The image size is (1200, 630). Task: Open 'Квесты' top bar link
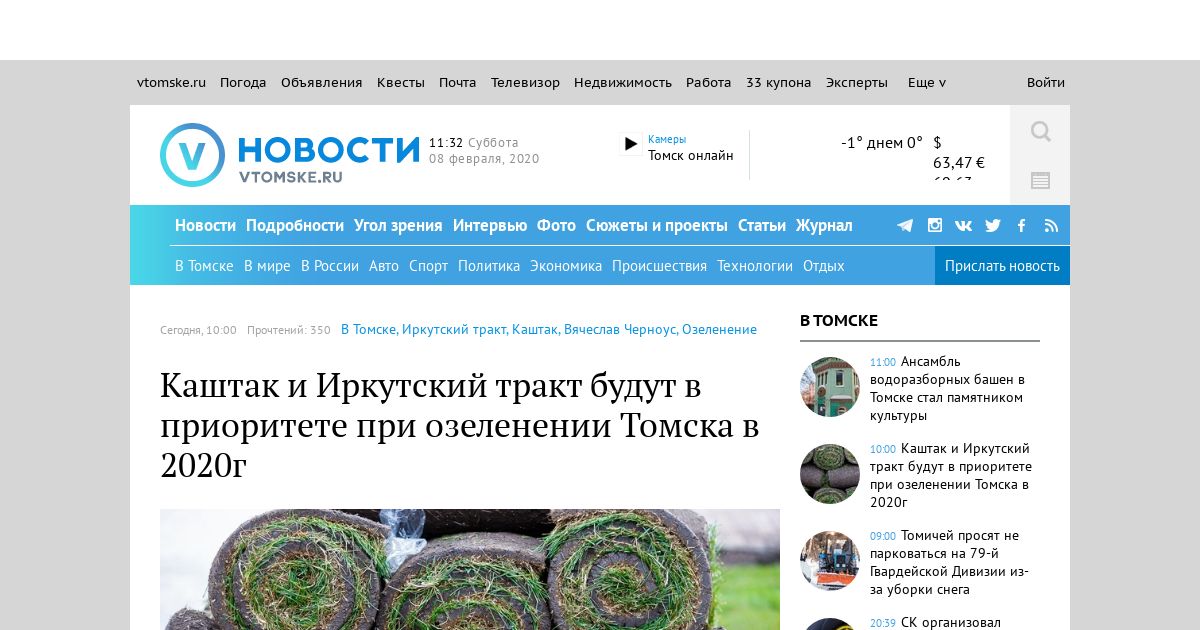401,83
